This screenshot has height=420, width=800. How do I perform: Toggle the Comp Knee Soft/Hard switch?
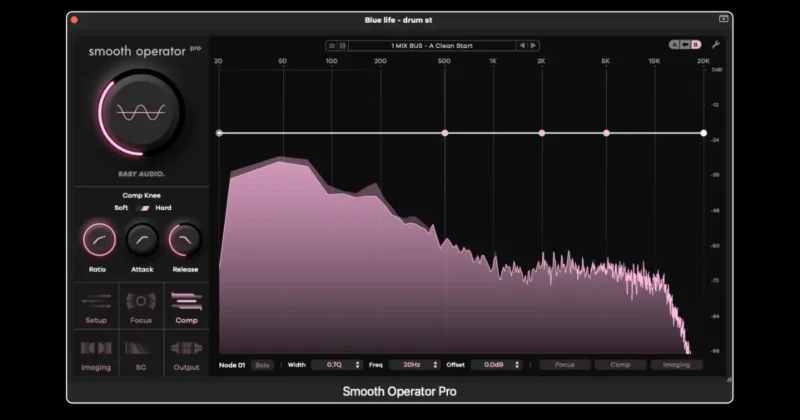[x=145, y=208]
